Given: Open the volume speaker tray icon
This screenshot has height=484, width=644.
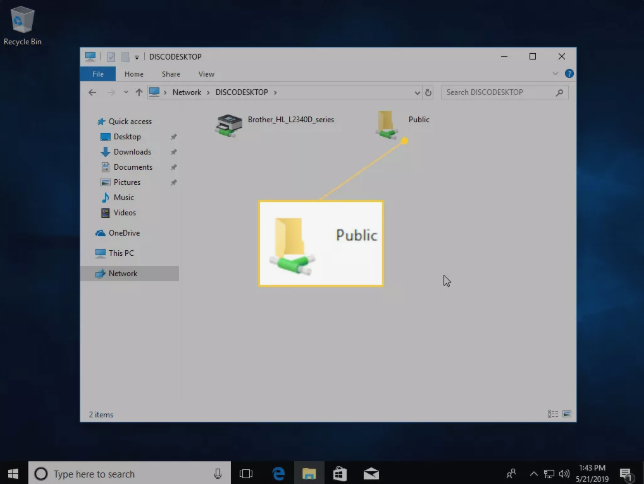Looking at the screenshot, I should tap(564, 474).
